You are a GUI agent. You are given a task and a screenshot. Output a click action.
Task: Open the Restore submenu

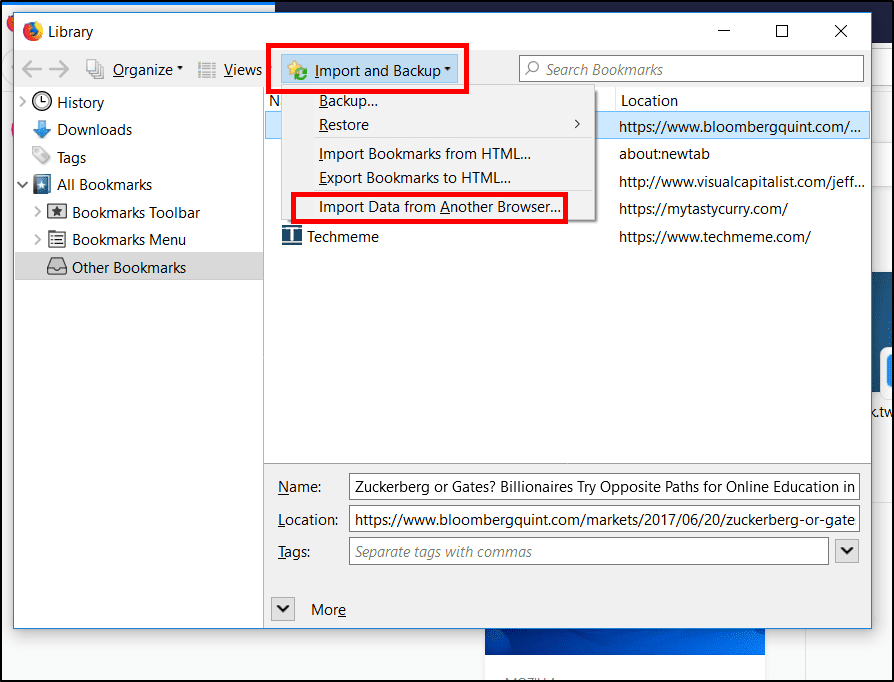438,124
